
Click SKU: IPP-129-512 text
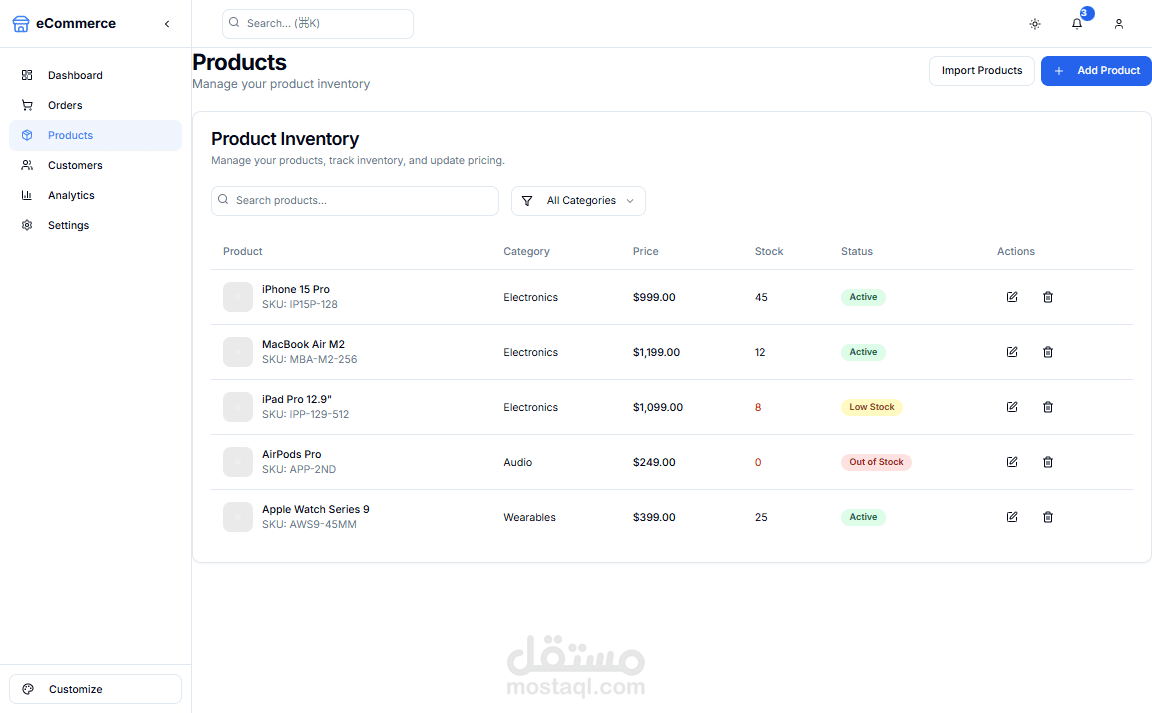(x=306, y=415)
